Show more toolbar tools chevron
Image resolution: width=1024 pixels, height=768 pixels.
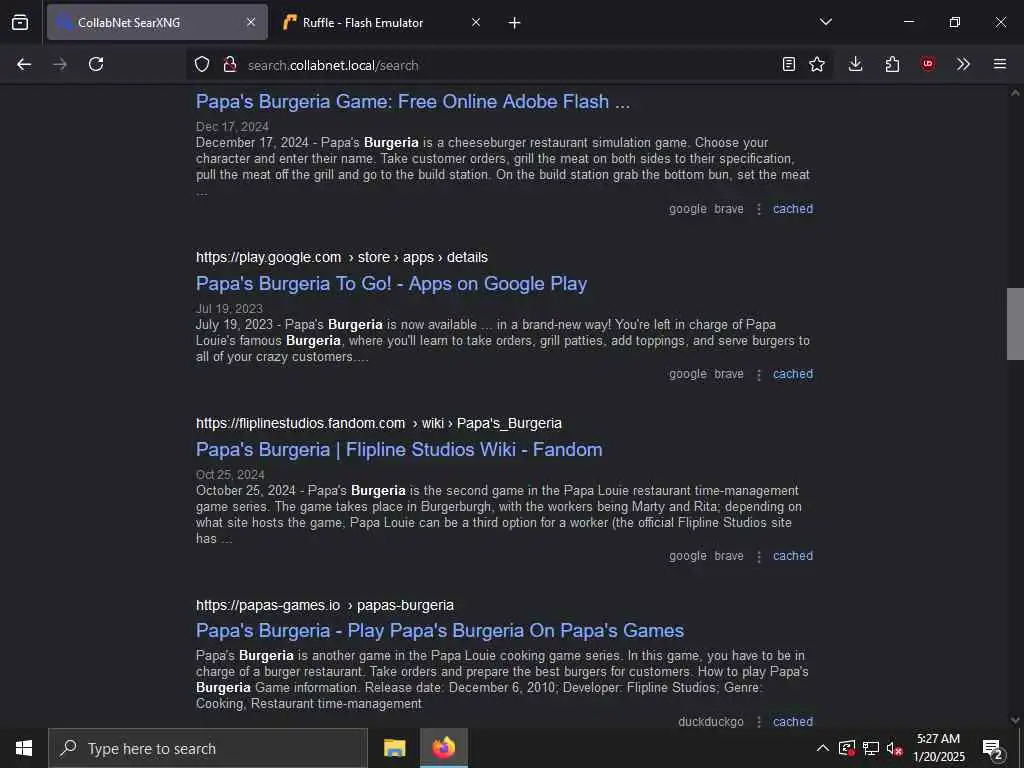click(963, 64)
